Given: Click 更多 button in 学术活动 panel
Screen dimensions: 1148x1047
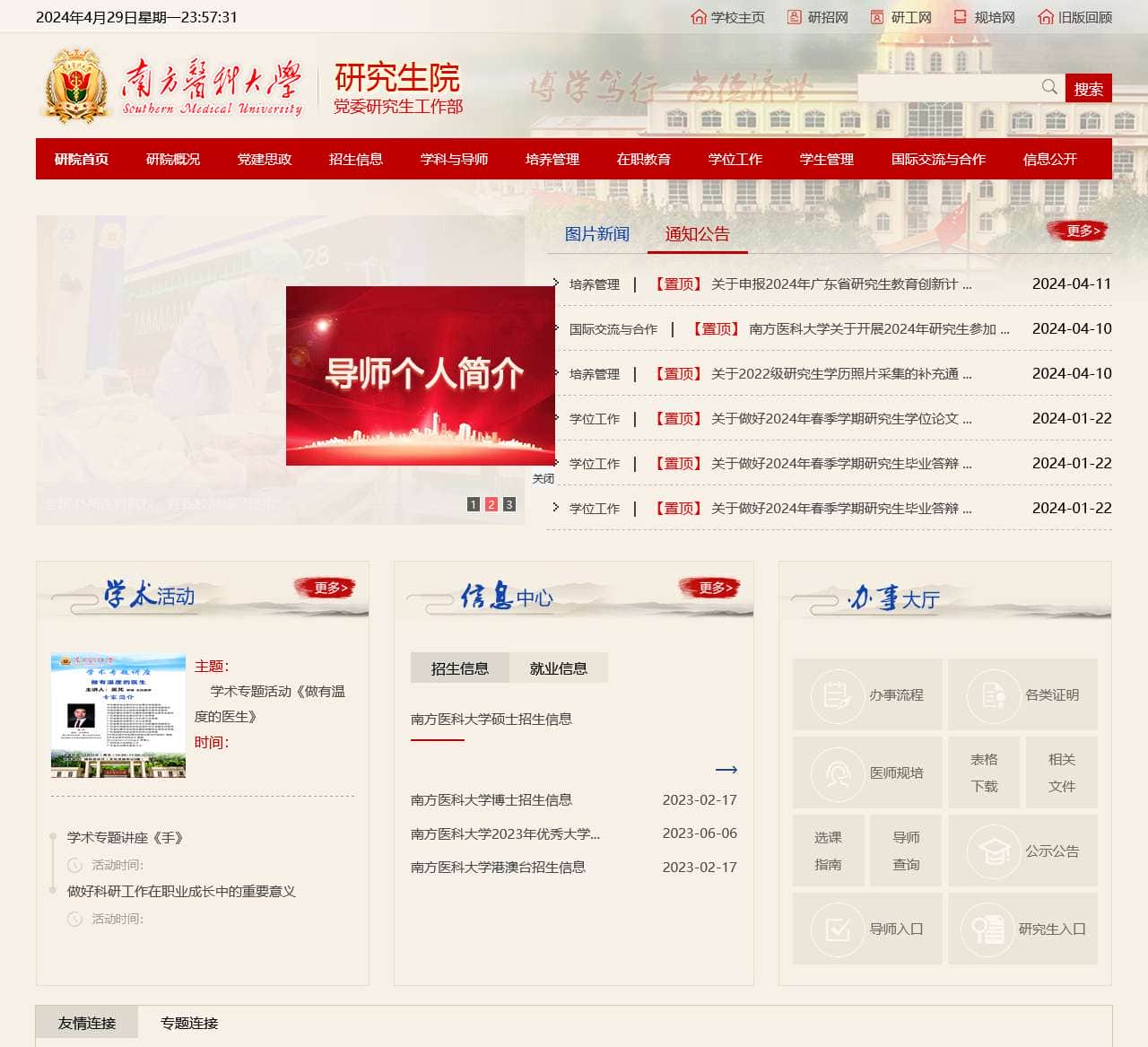Looking at the screenshot, I should tap(325, 588).
